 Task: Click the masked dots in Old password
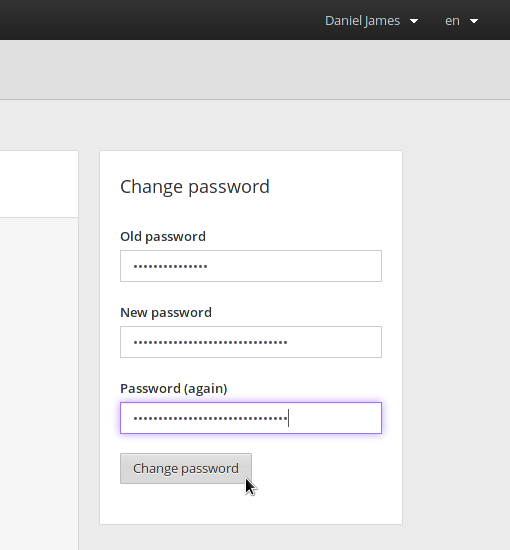tap(170, 267)
